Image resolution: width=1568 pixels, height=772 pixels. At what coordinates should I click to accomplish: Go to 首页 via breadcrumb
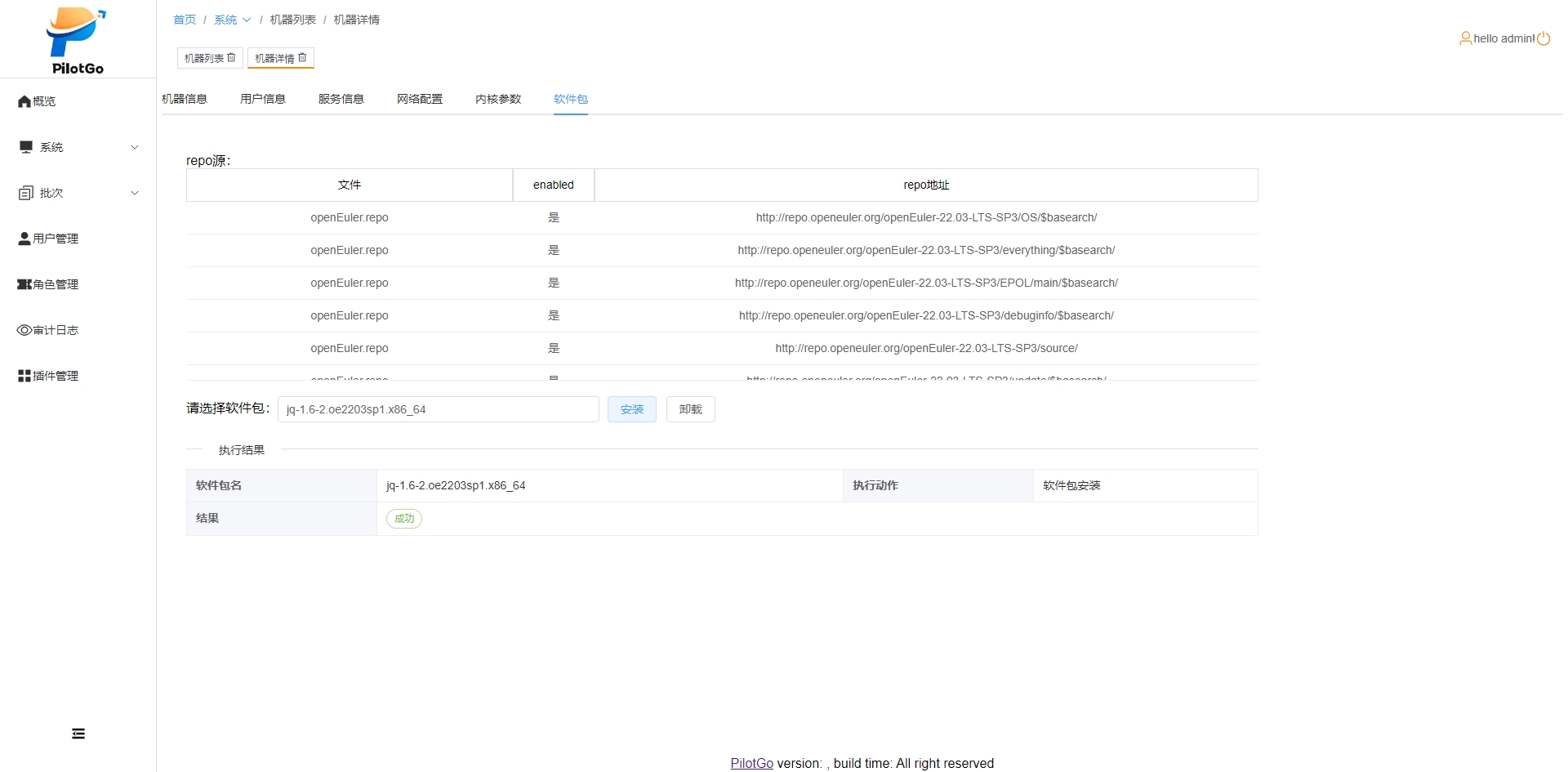point(185,20)
